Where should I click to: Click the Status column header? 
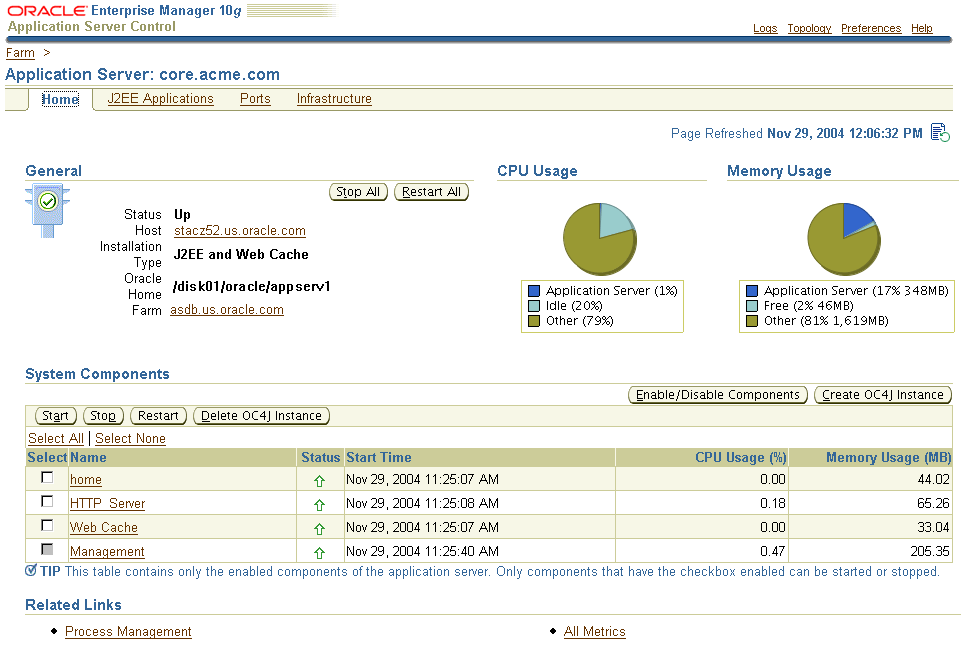click(321, 458)
